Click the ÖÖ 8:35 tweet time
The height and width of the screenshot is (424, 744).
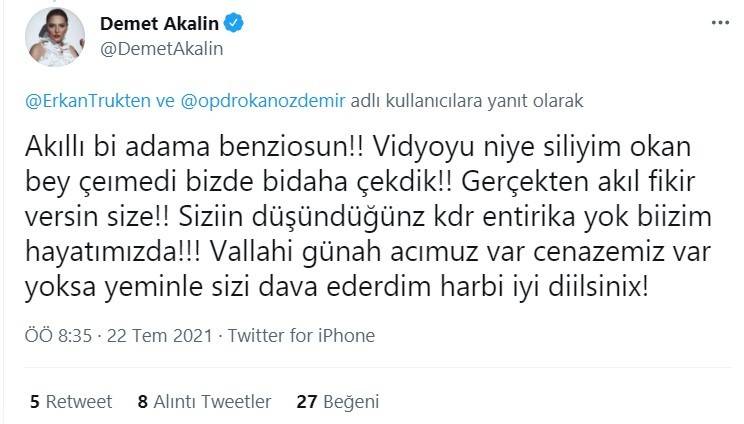[58, 336]
